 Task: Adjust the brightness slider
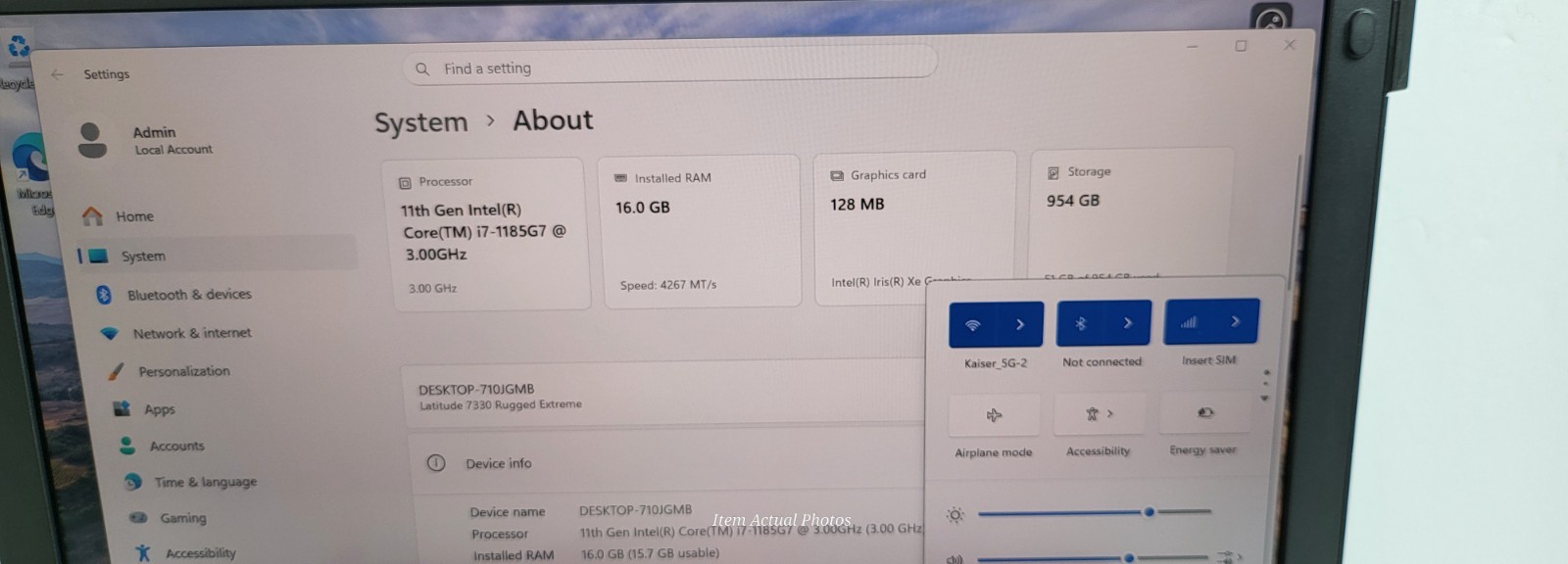(x=1095, y=512)
